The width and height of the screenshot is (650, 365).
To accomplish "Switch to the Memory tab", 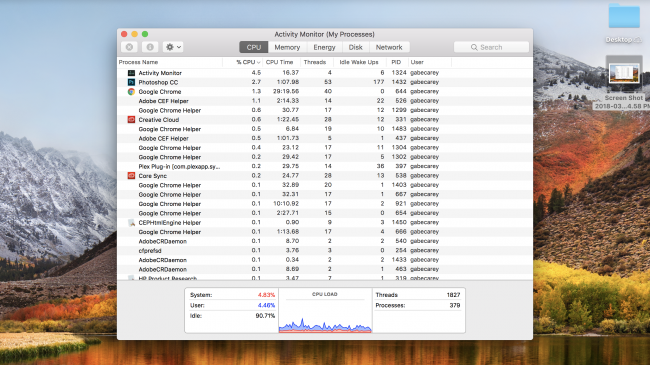I will 287,47.
